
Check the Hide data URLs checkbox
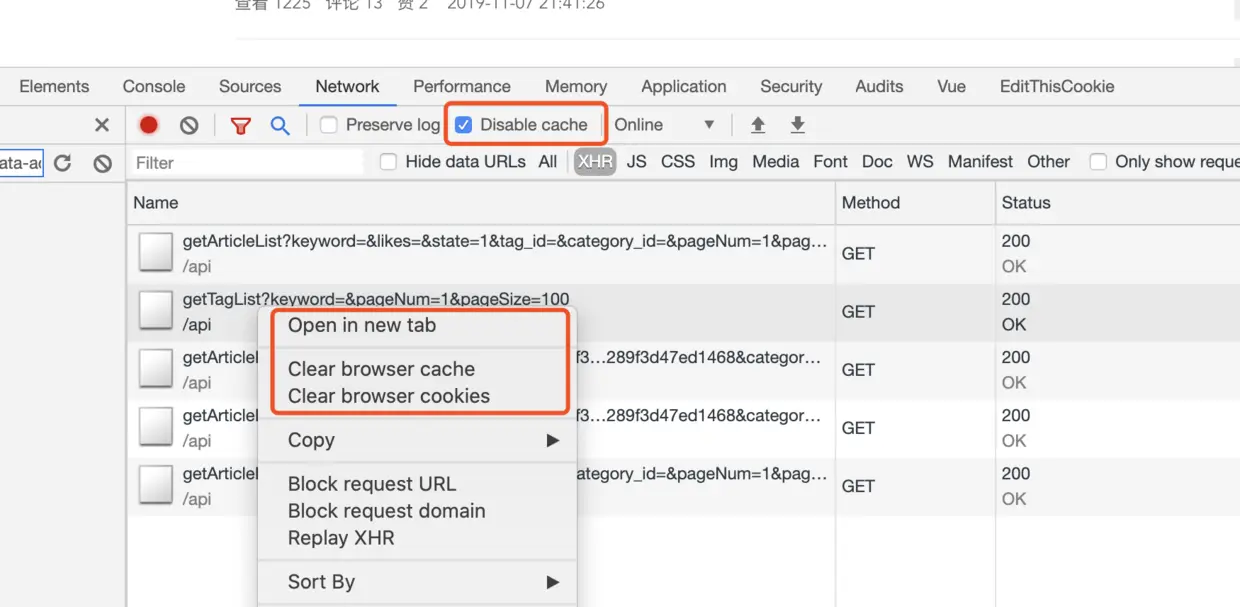click(388, 162)
